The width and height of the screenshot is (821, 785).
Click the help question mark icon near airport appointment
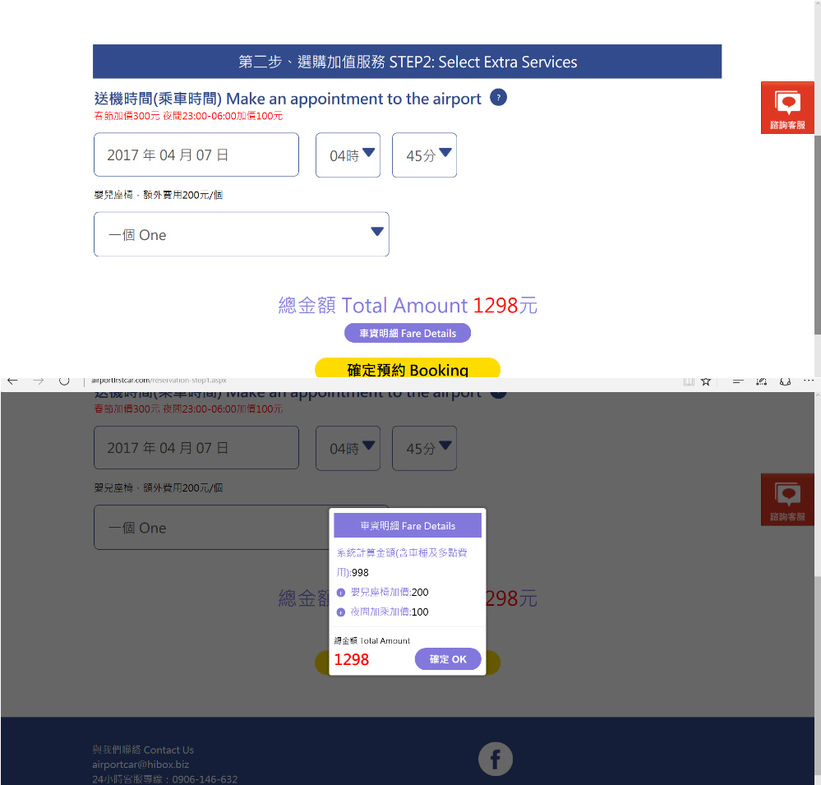coord(499,98)
